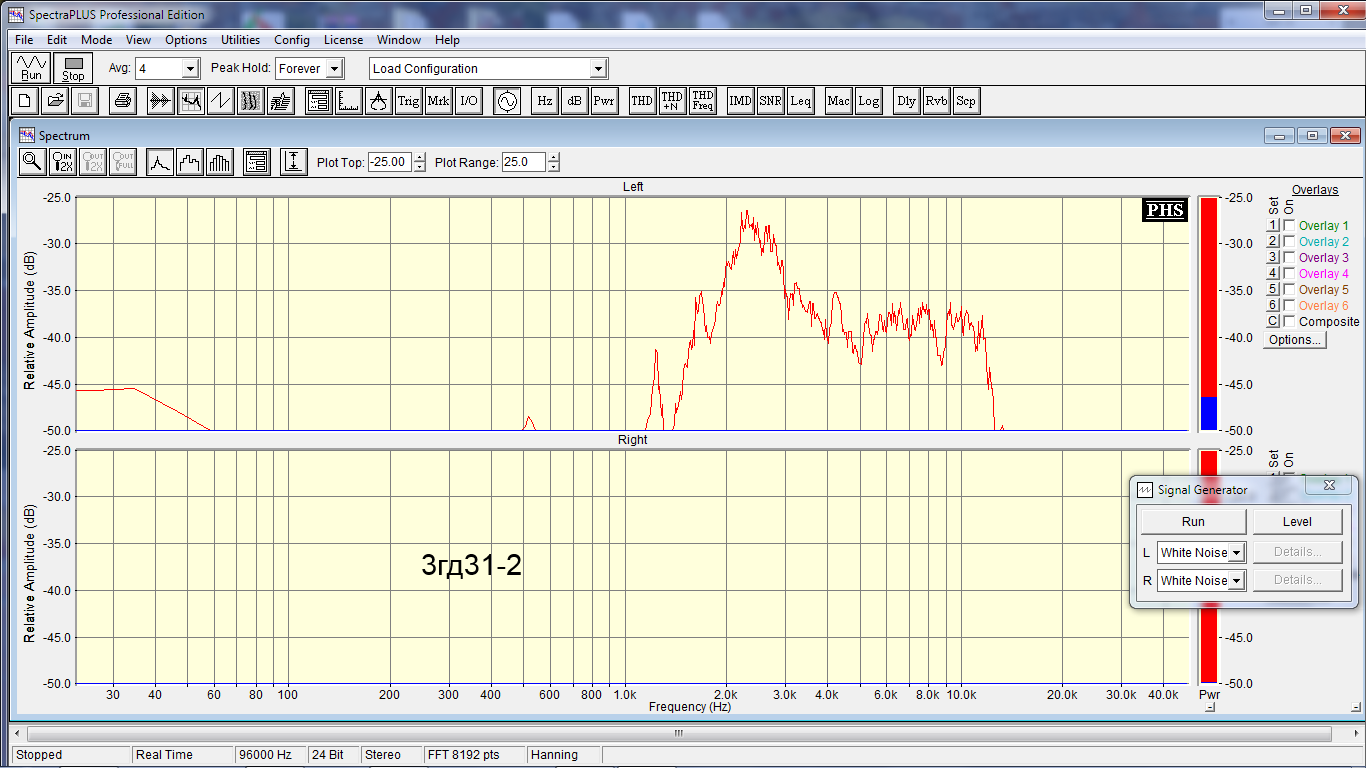
Task: Click the PHS button on Left plot
Action: tap(1165, 210)
